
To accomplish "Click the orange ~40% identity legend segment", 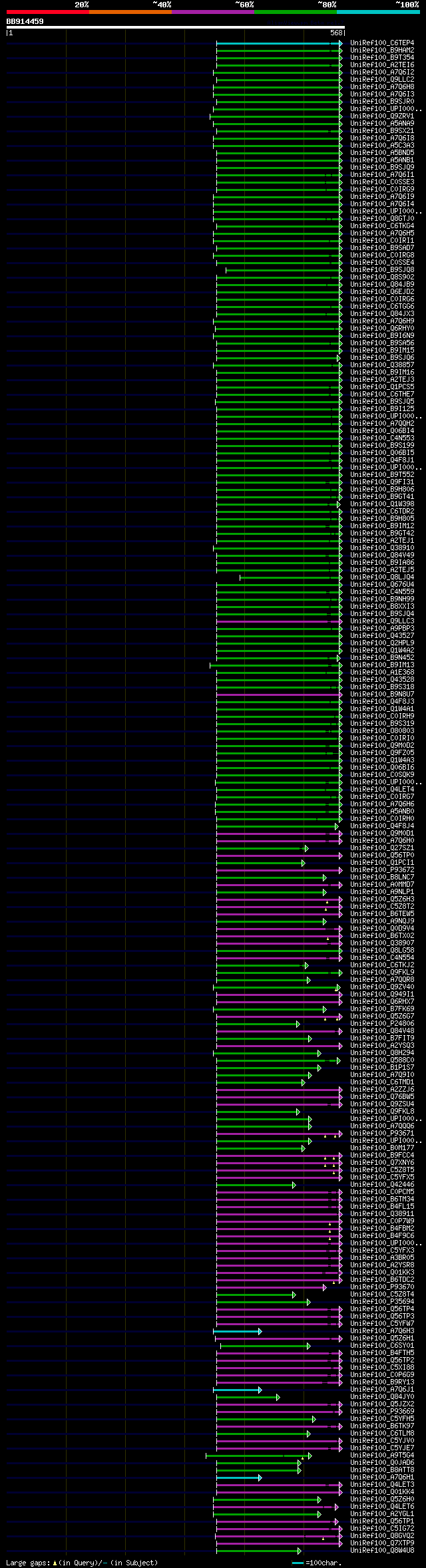I will pyautogui.click(x=130, y=12).
